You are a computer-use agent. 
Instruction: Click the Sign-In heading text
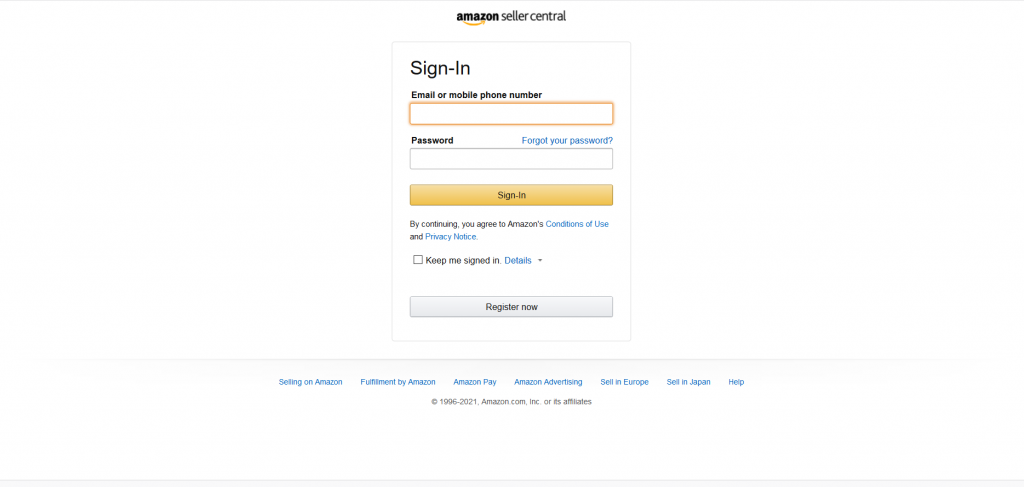click(440, 69)
